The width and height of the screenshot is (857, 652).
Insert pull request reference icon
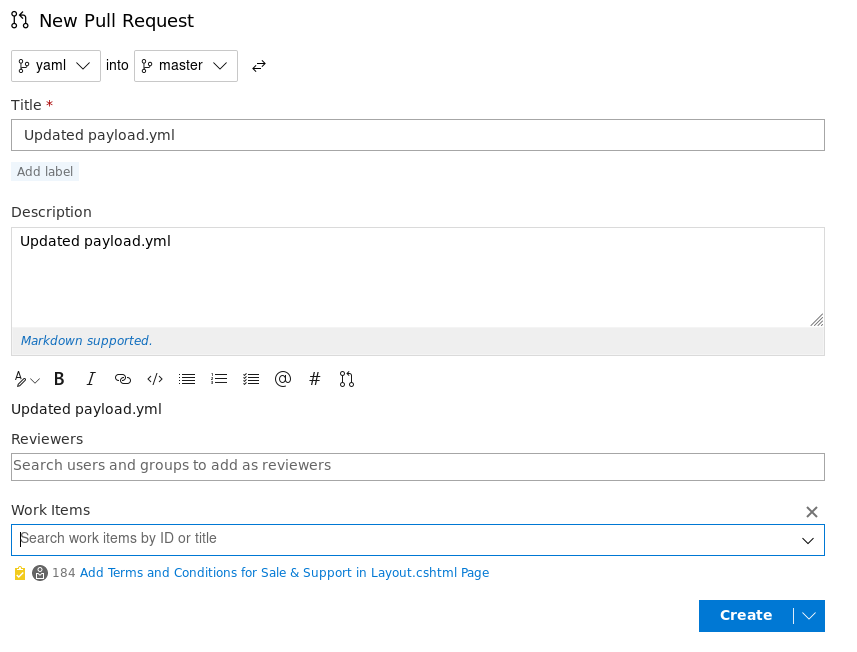347,379
